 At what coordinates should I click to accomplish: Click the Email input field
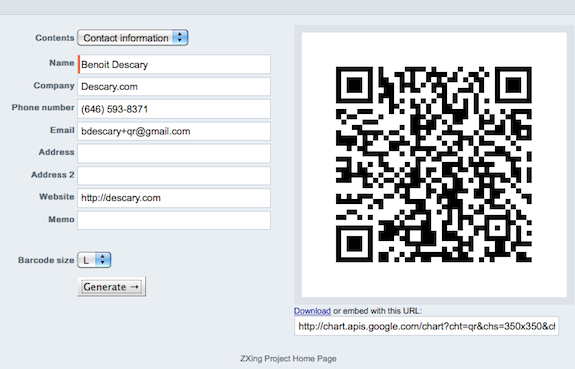(174, 131)
